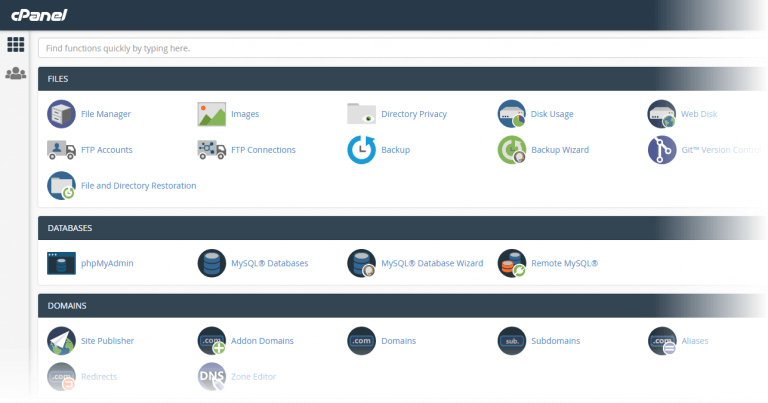Open User Manager people icon in sidebar
Viewport: 768px width, 403px height.
coord(16,73)
